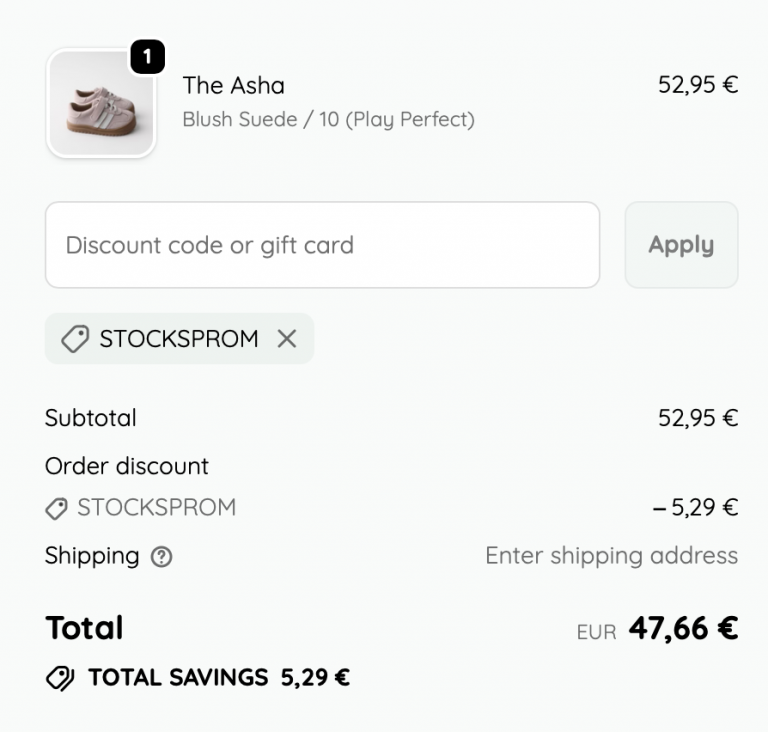Click the Enter shipping address text
The height and width of the screenshot is (732, 768).
point(611,556)
